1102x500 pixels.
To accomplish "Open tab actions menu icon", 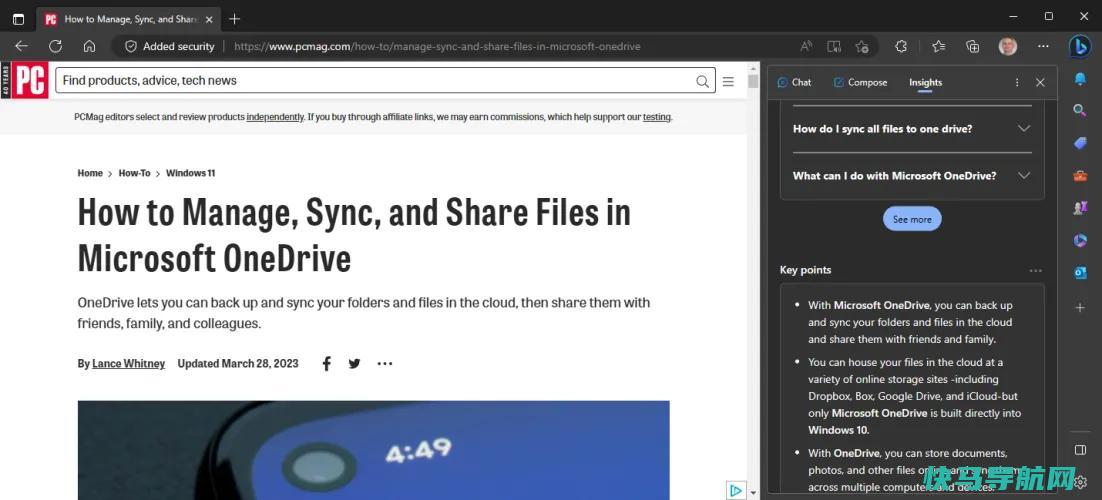I will [18, 19].
